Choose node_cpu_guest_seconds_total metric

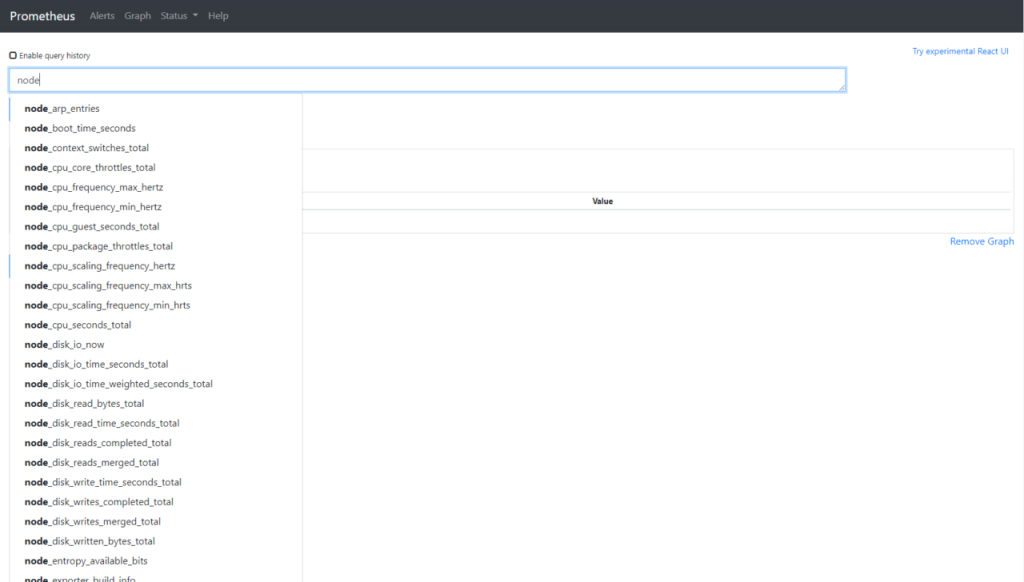pyautogui.click(x=156, y=226)
